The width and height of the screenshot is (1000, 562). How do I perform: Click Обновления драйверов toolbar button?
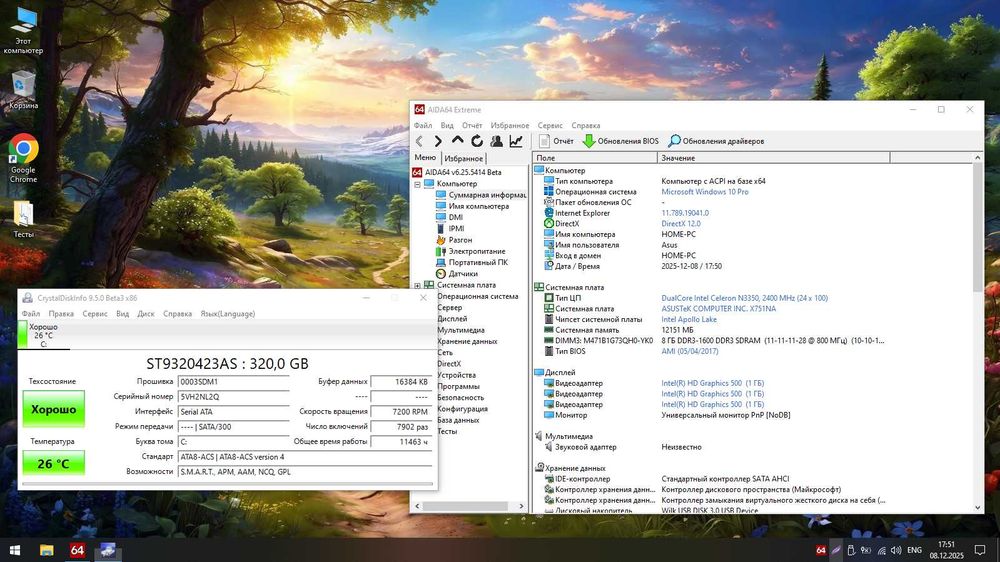pyautogui.click(x=716, y=141)
